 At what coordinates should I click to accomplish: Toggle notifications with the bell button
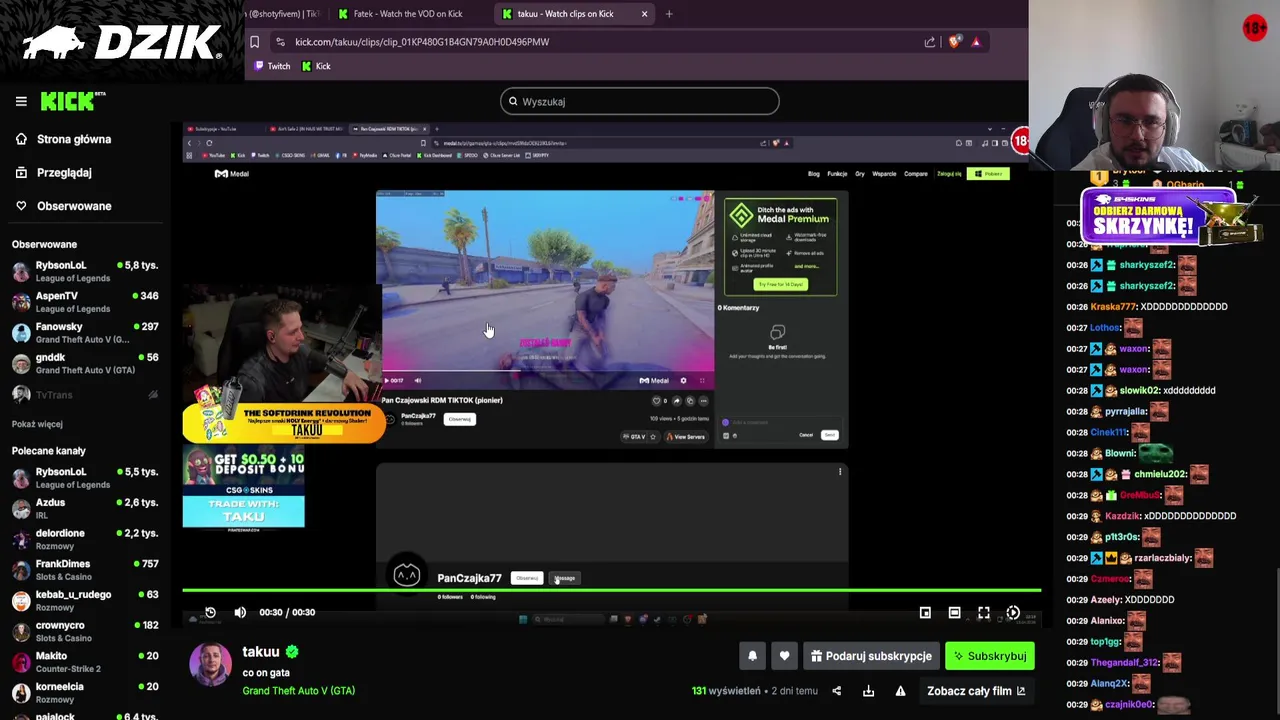(752, 656)
